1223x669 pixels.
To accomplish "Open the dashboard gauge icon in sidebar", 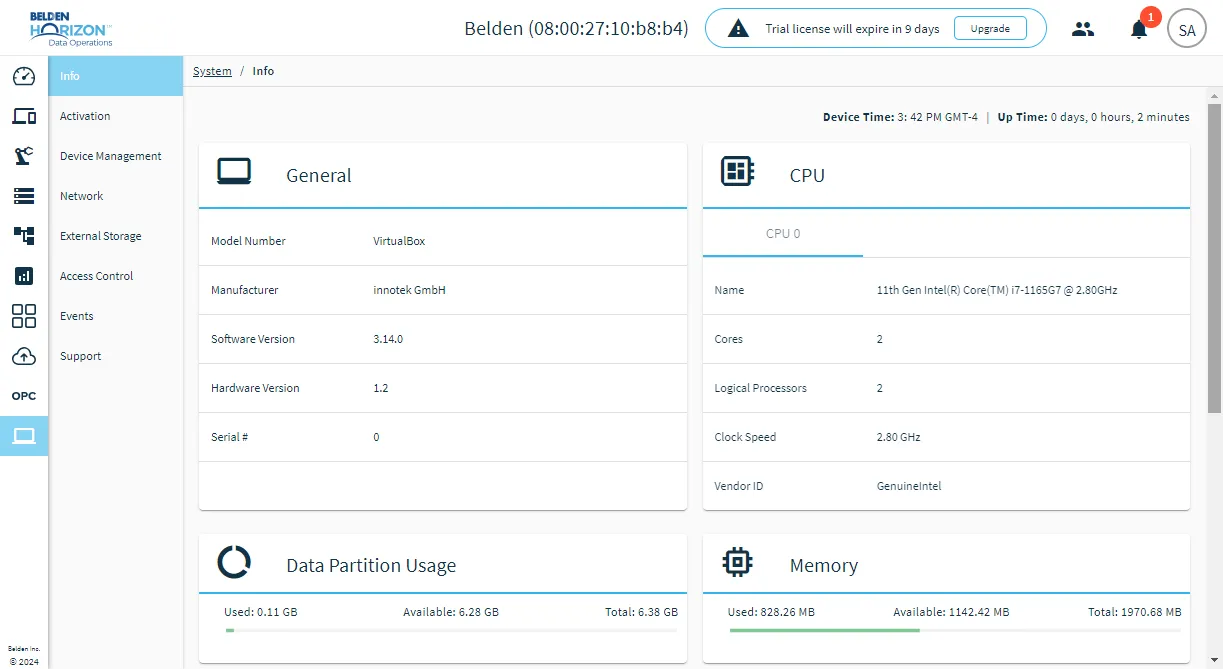I will tap(24, 76).
